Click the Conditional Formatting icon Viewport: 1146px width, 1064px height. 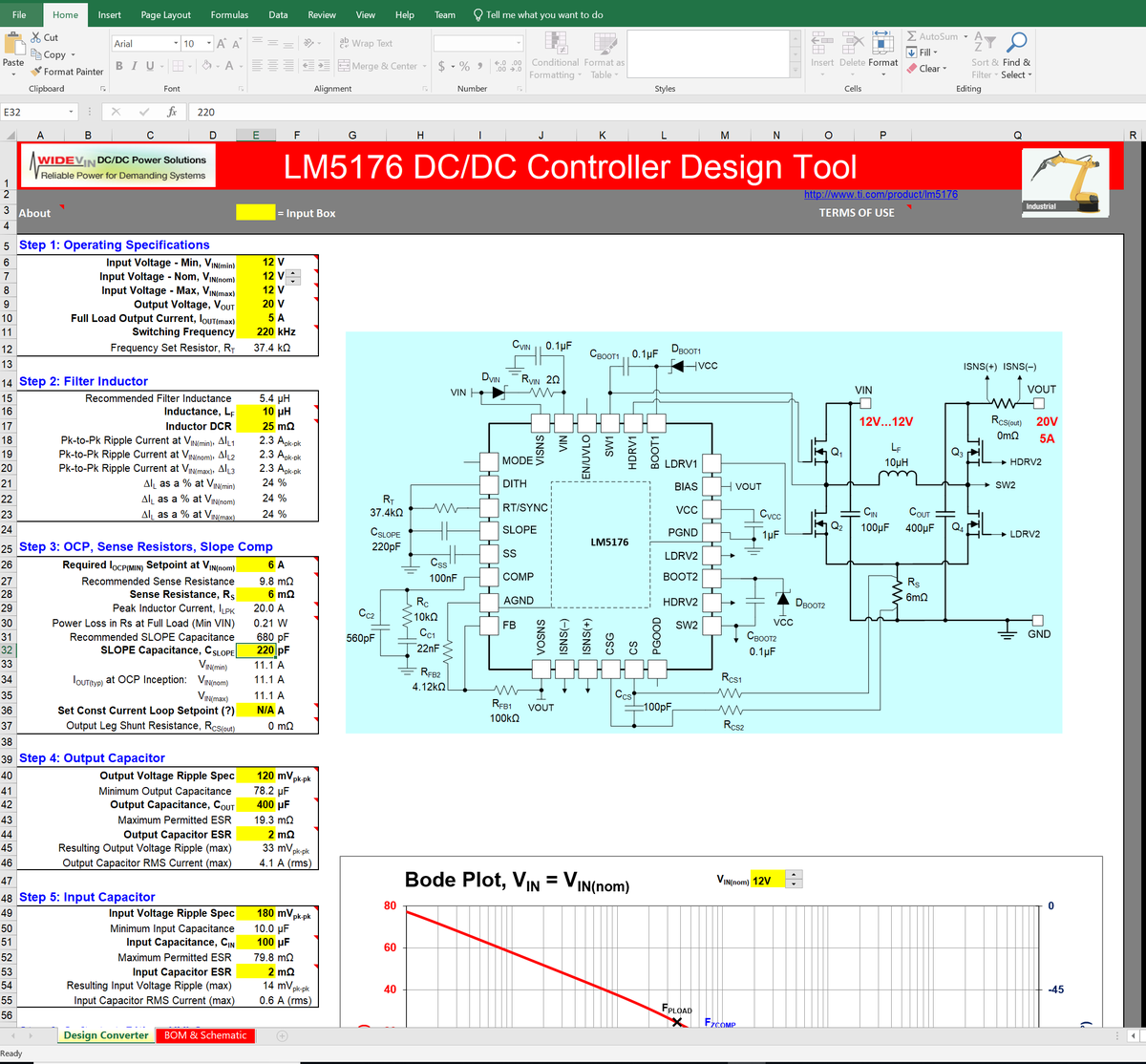tap(555, 42)
